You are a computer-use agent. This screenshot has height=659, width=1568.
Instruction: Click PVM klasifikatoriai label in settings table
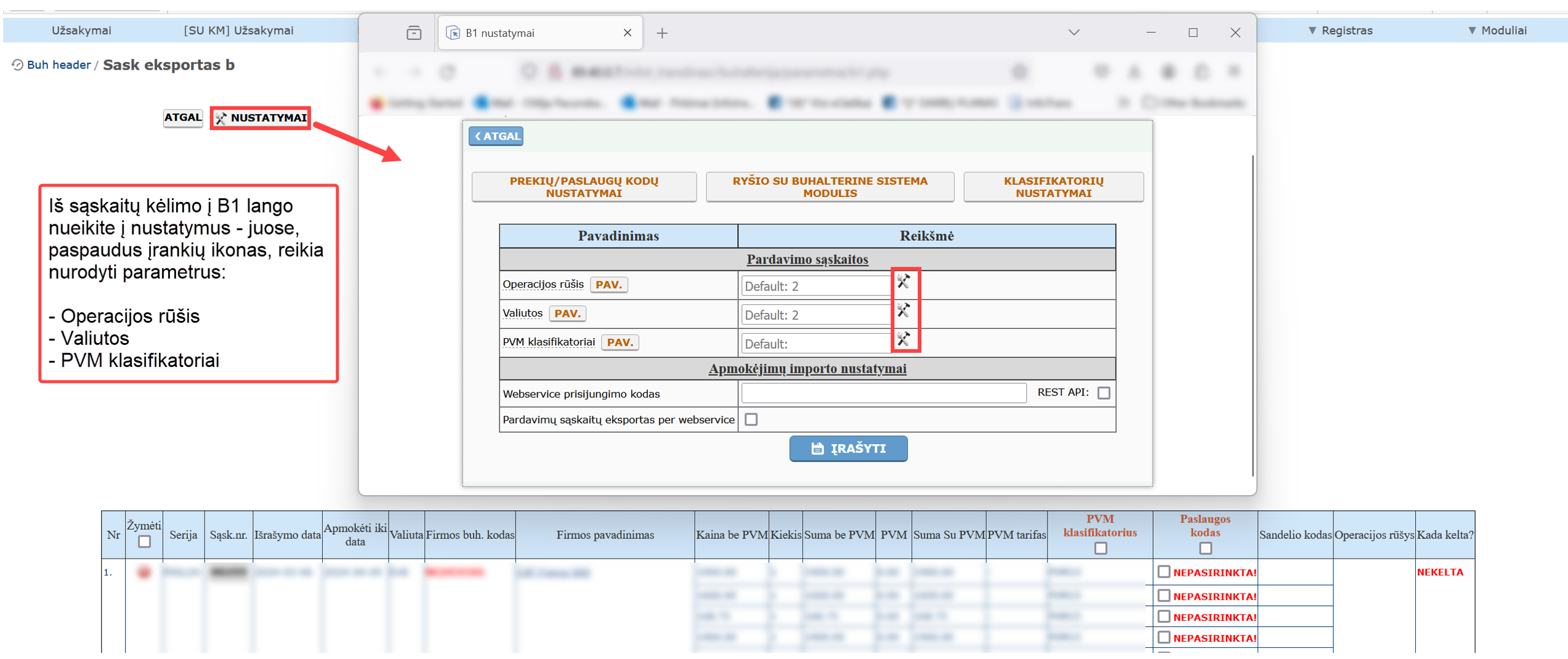(x=549, y=342)
